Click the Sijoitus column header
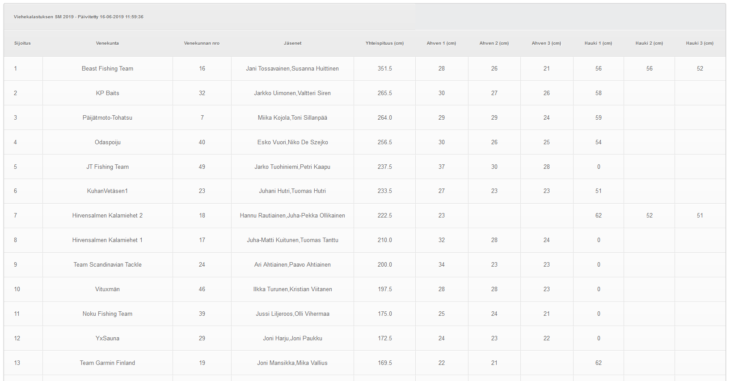Image resolution: width=730 pixels, height=381 pixels. [x=22, y=43]
